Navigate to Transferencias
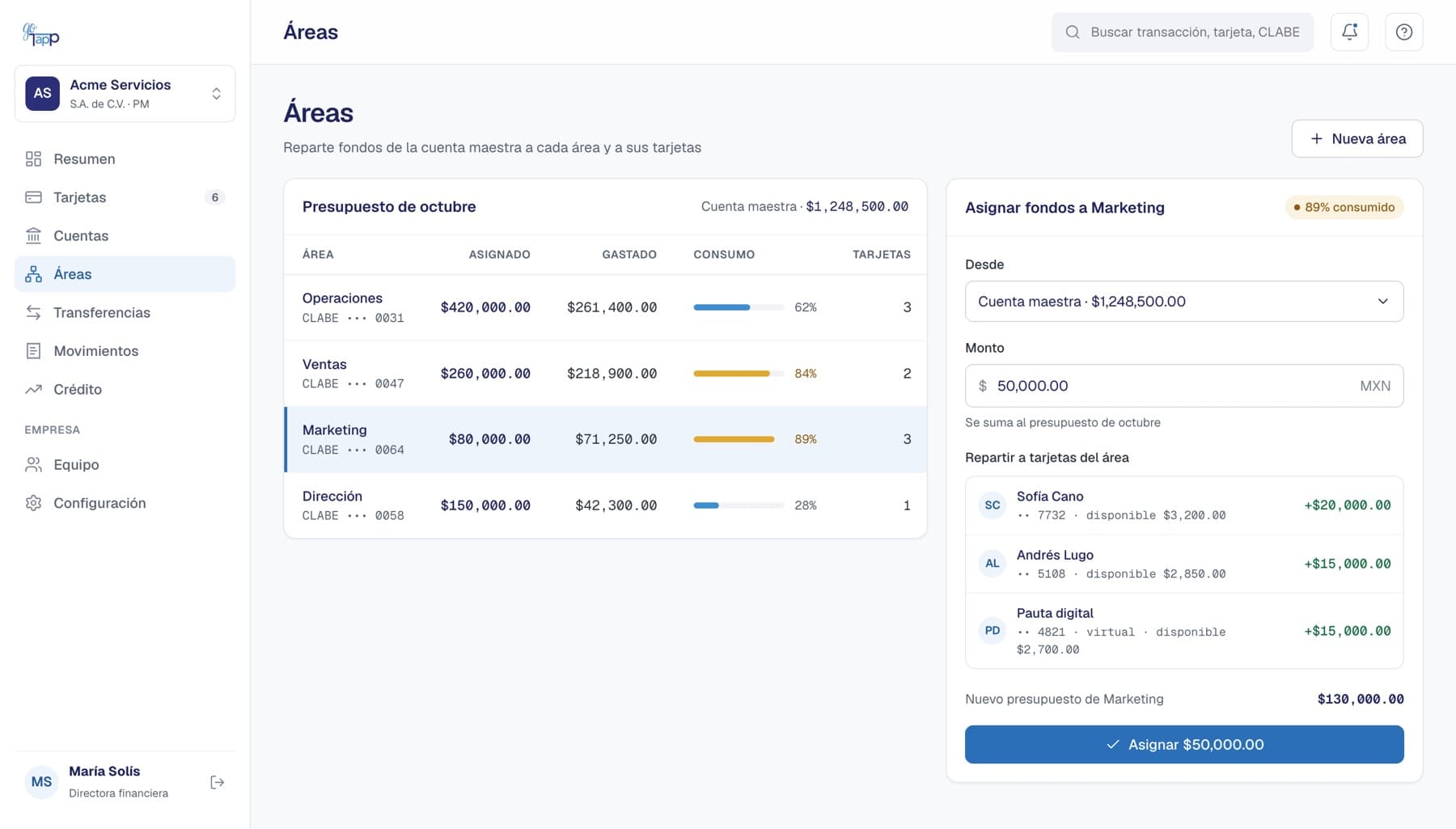 point(125,312)
